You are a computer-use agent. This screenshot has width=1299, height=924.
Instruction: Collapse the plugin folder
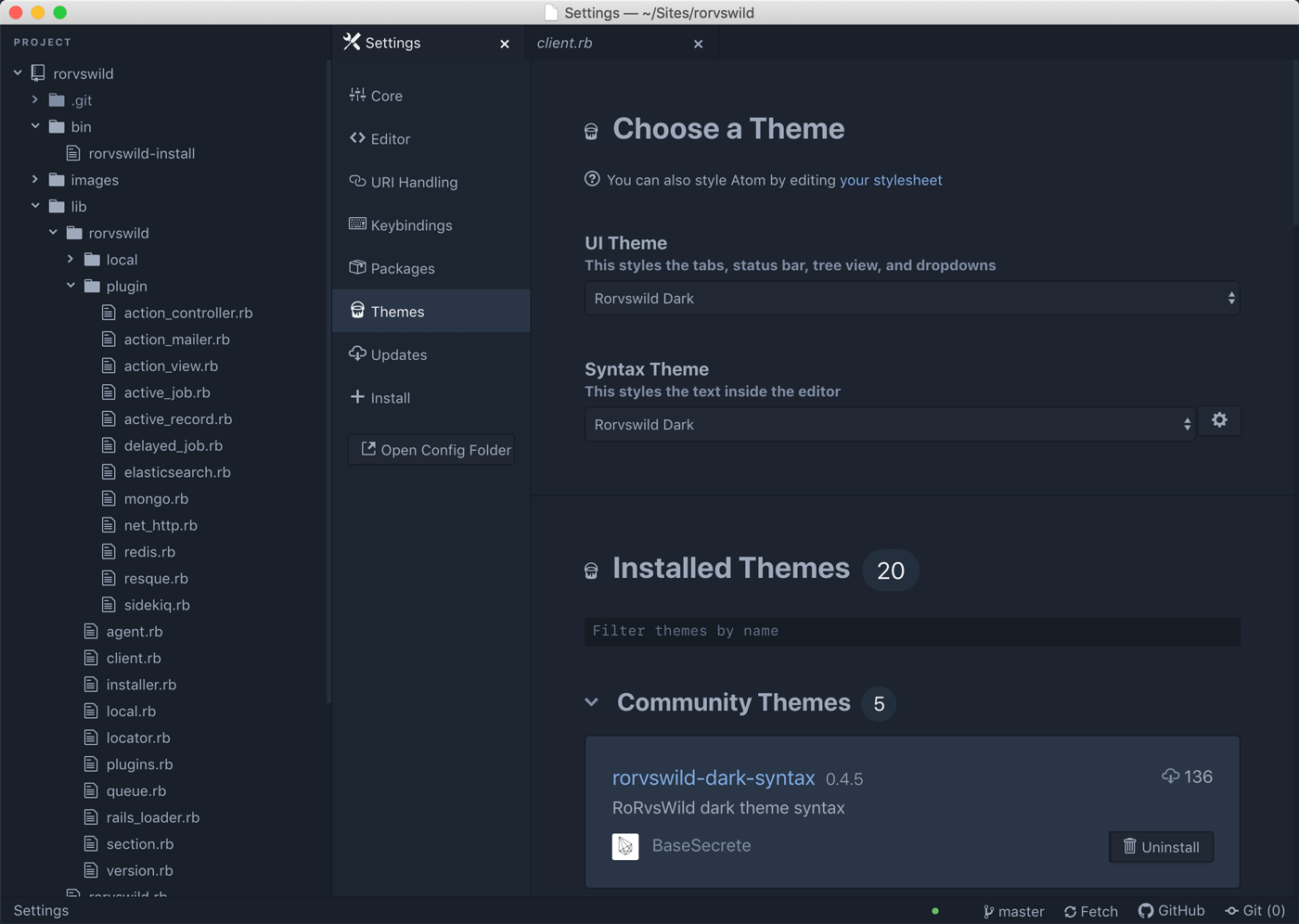click(x=71, y=286)
